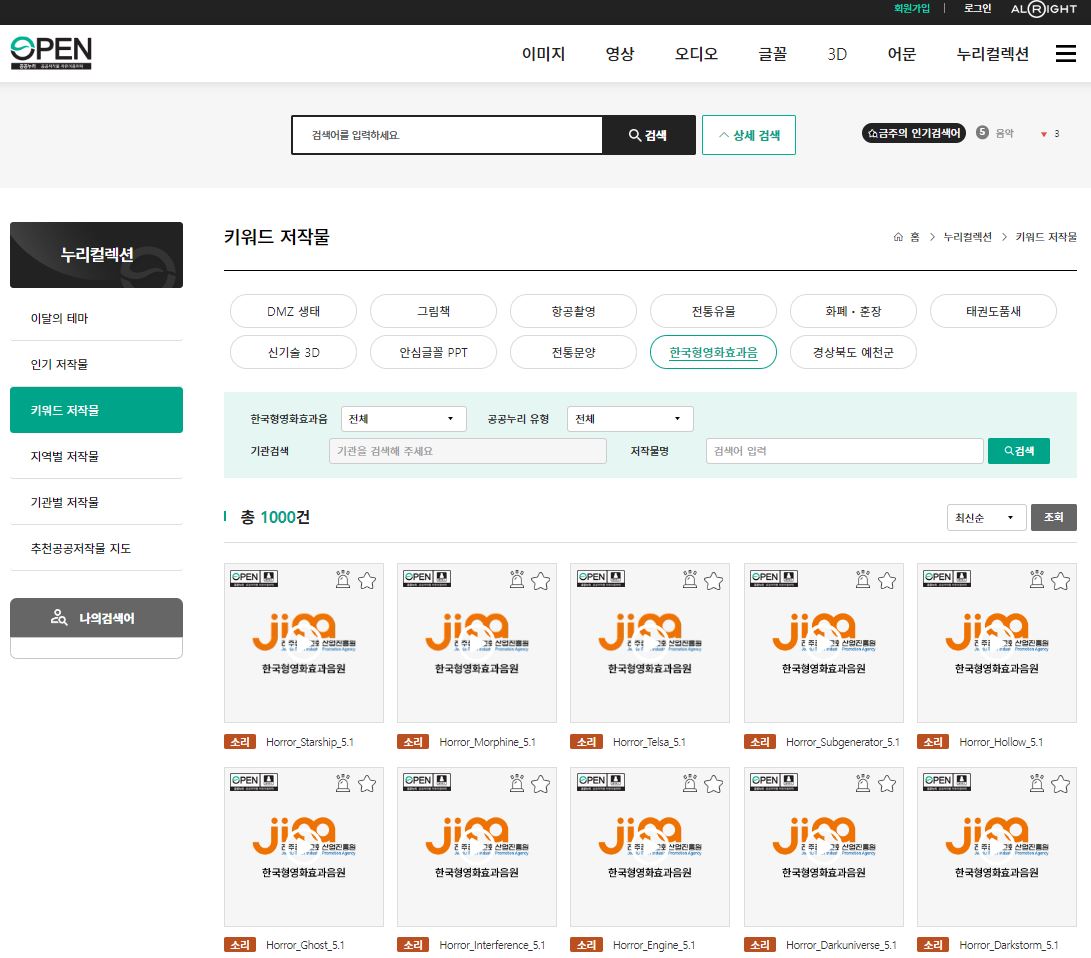Click the siren report icon on Horror_Morphine_5.1
The image size is (1091, 958).
click(517, 581)
